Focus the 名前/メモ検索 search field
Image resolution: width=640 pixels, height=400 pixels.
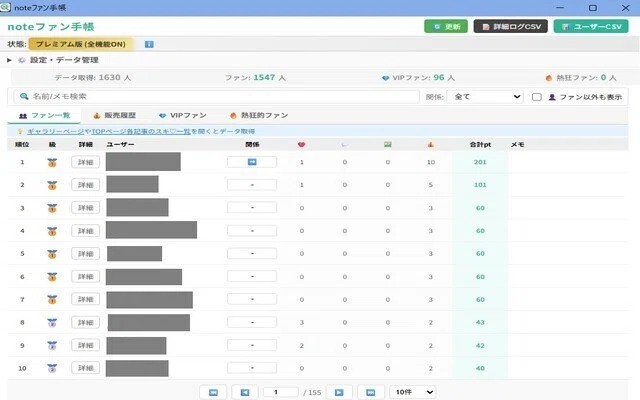pos(217,96)
